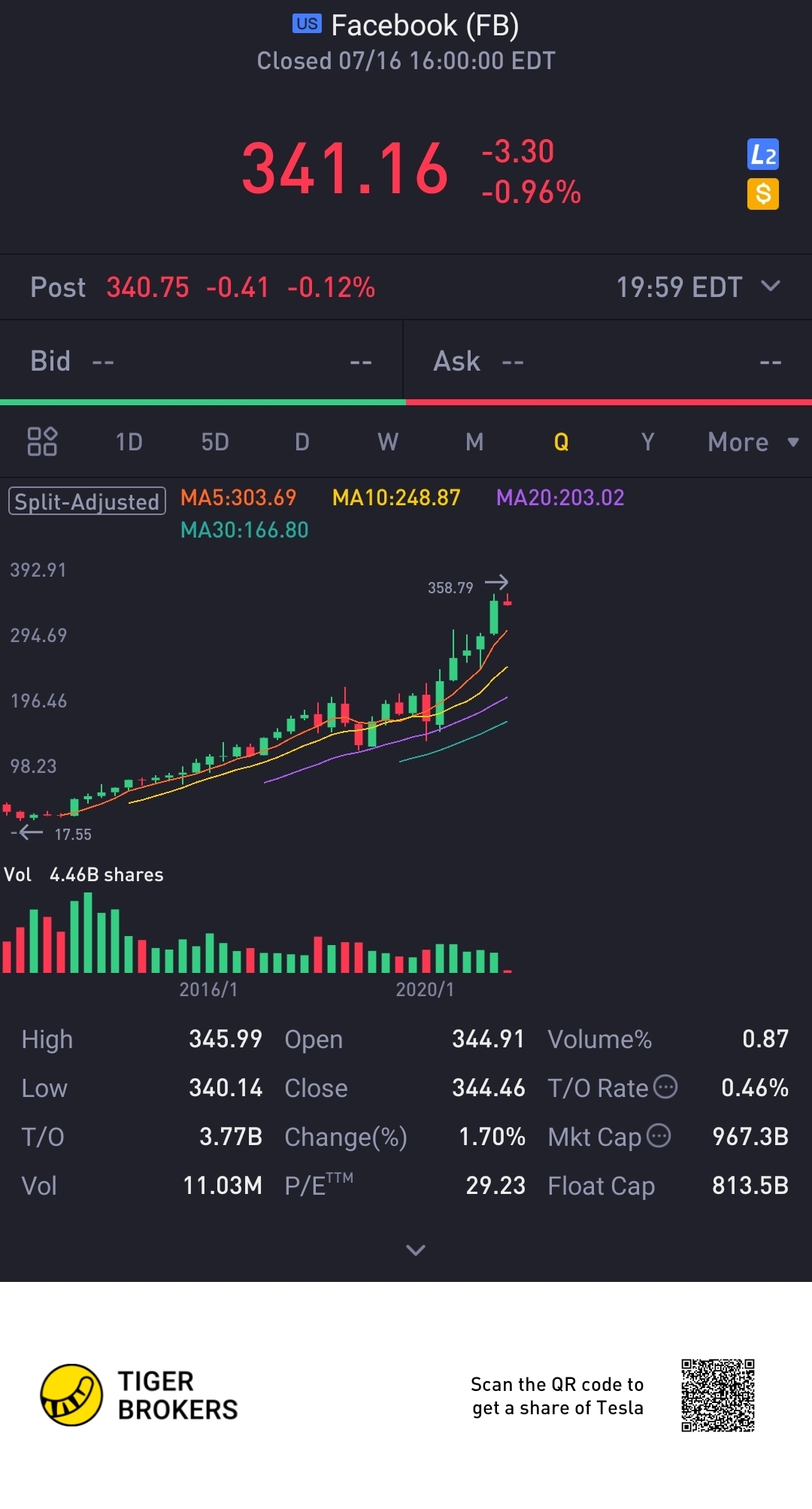Tap the Low 340.14 value

tap(226, 1088)
